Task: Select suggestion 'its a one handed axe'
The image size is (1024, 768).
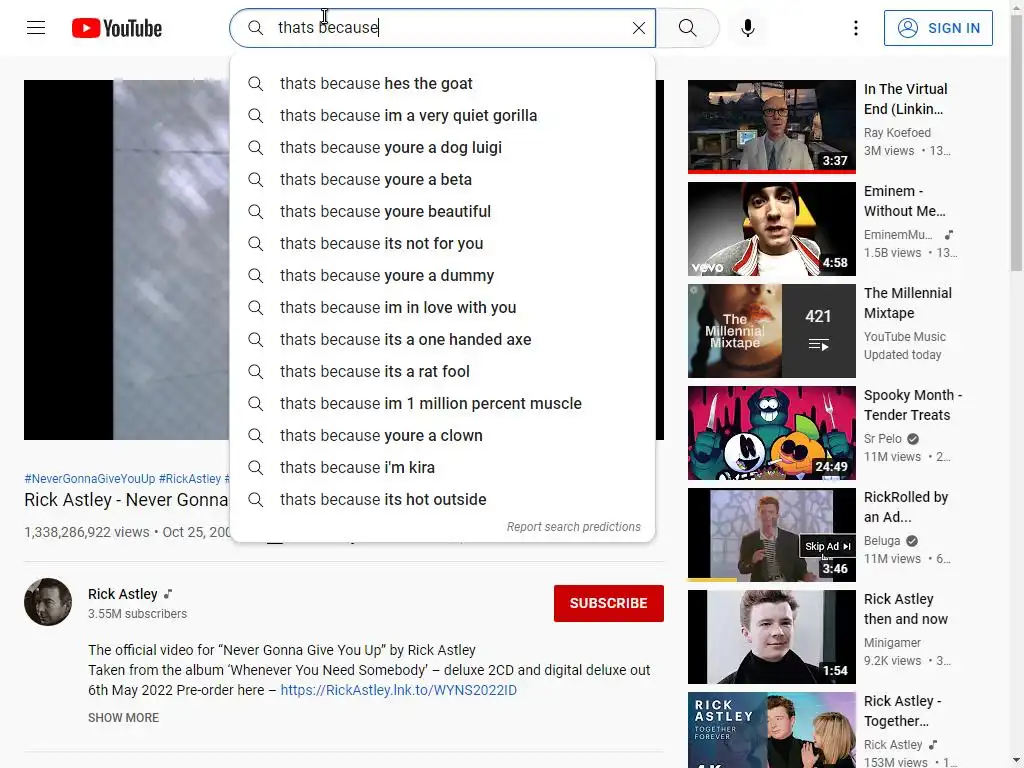Action: click(x=443, y=340)
